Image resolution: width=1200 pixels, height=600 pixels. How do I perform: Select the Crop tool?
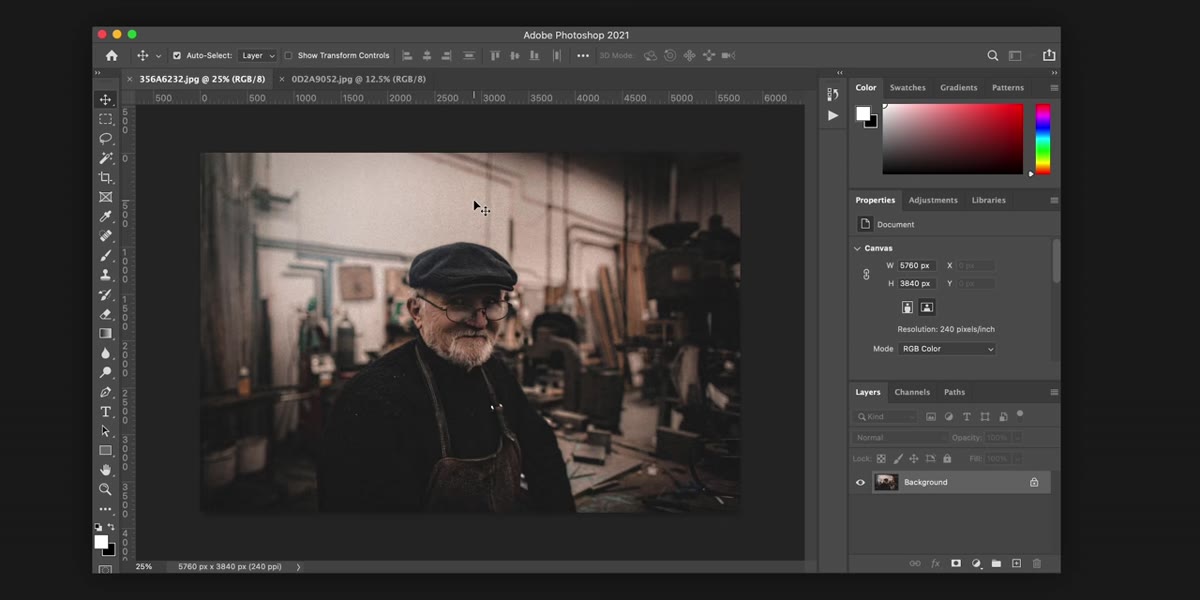105,177
